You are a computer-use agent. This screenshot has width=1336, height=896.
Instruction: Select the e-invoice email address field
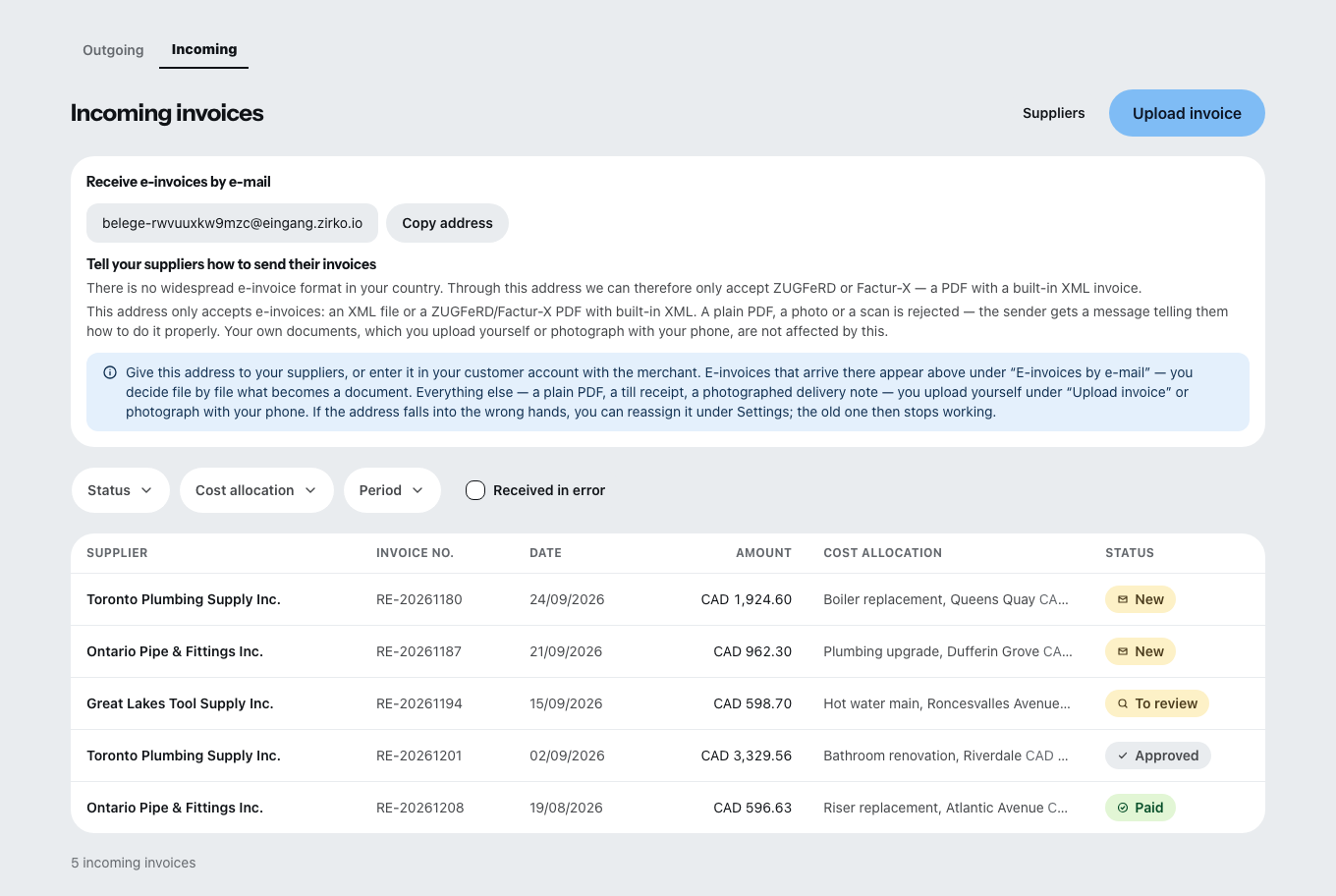tap(232, 223)
